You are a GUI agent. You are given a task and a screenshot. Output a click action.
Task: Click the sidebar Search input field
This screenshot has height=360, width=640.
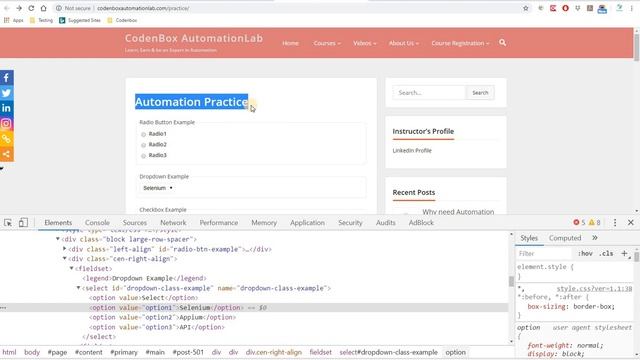pyautogui.click(x=429, y=93)
